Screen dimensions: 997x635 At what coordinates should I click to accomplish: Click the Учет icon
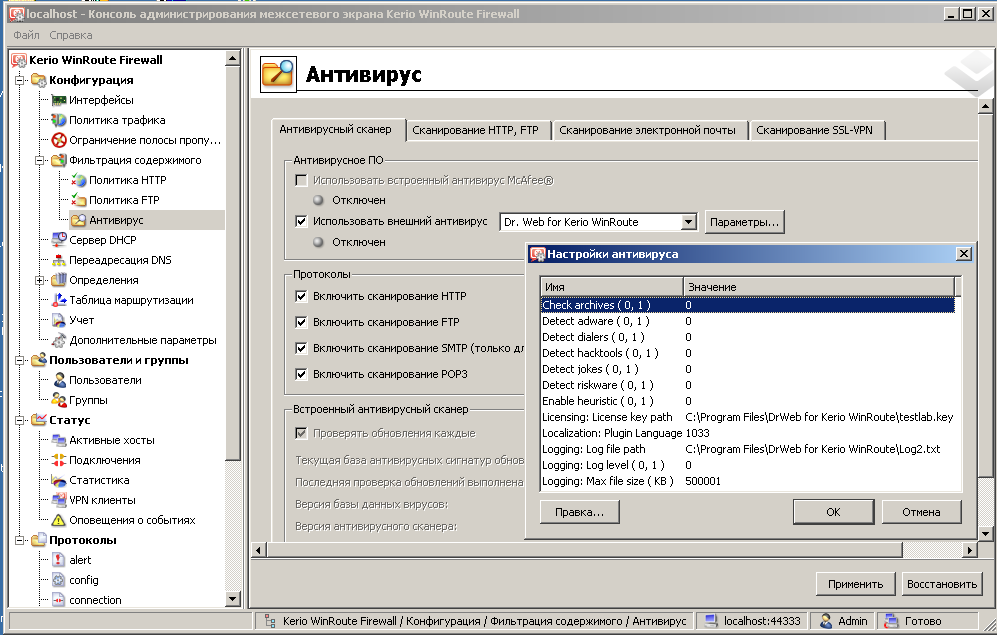point(58,320)
